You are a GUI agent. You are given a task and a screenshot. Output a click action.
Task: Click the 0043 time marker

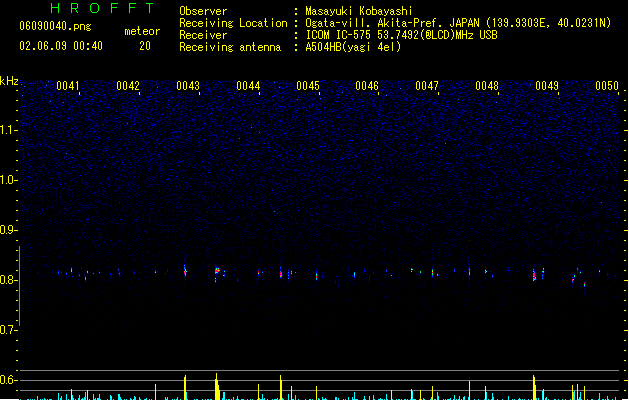coord(188,86)
